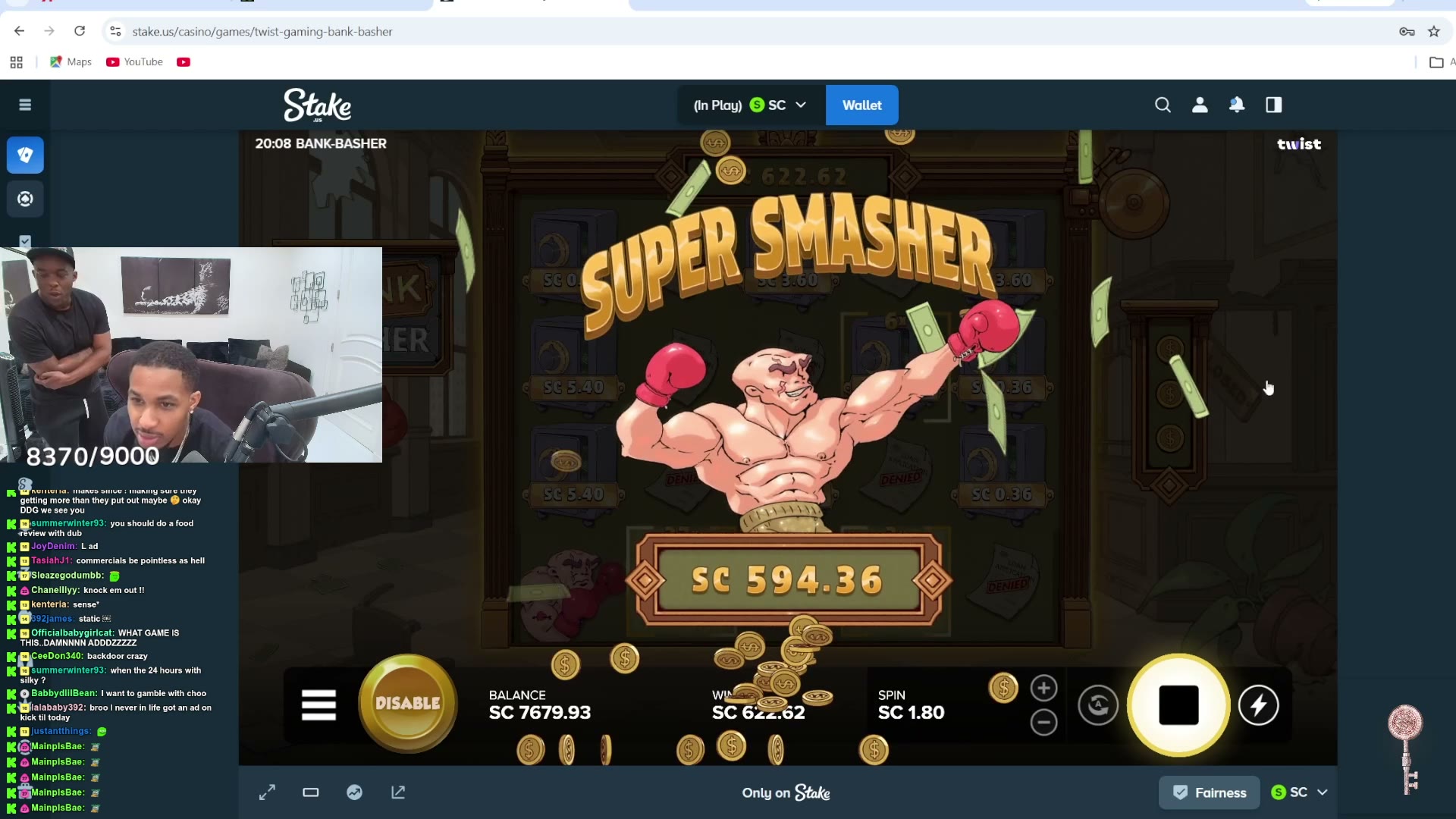Select the Sports ball icon in the left sidebar
This screenshot has height=819, width=1456.
(x=25, y=199)
